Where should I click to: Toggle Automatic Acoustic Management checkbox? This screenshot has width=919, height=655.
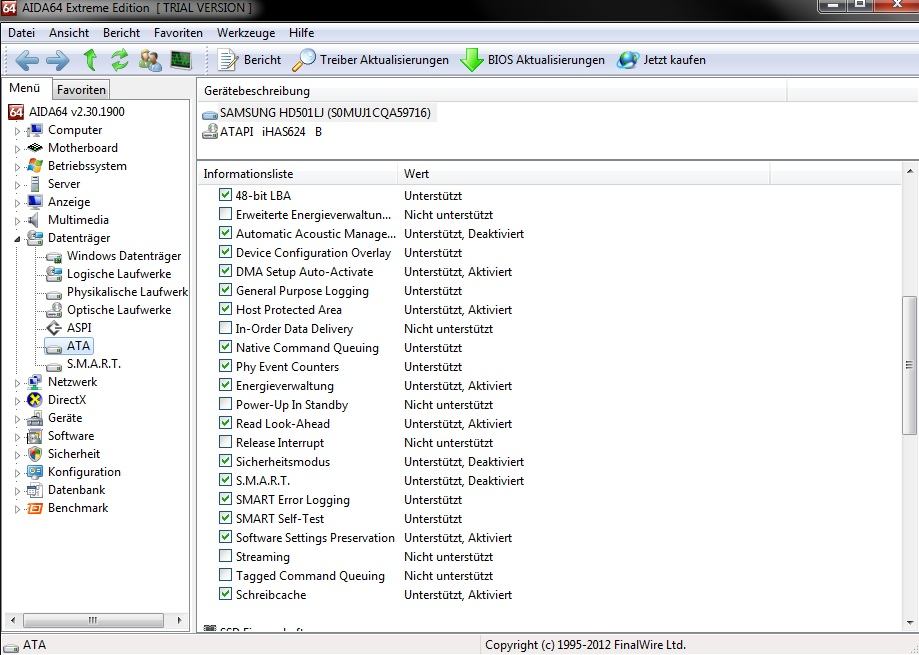[x=225, y=233]
